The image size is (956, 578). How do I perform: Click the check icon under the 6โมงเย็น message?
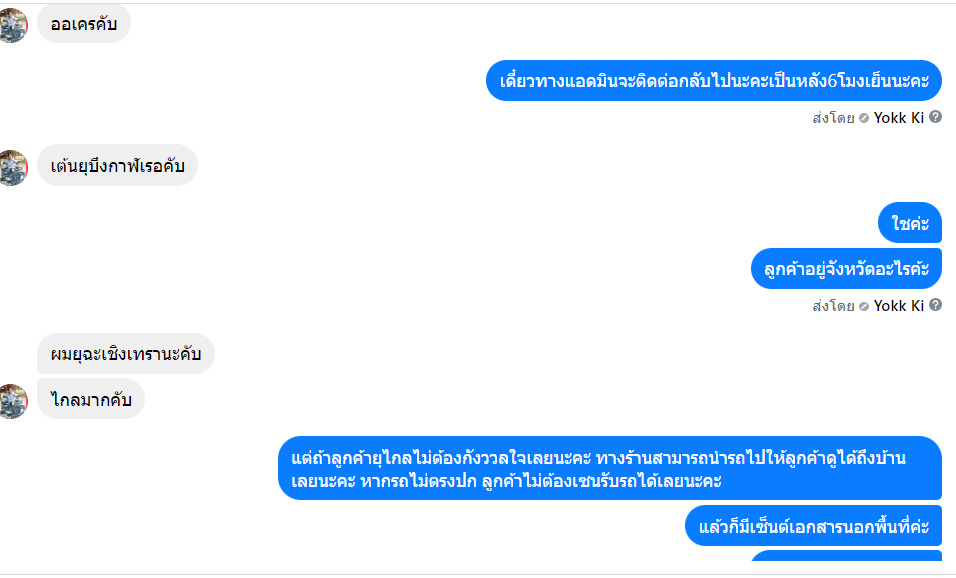(864, 118)
